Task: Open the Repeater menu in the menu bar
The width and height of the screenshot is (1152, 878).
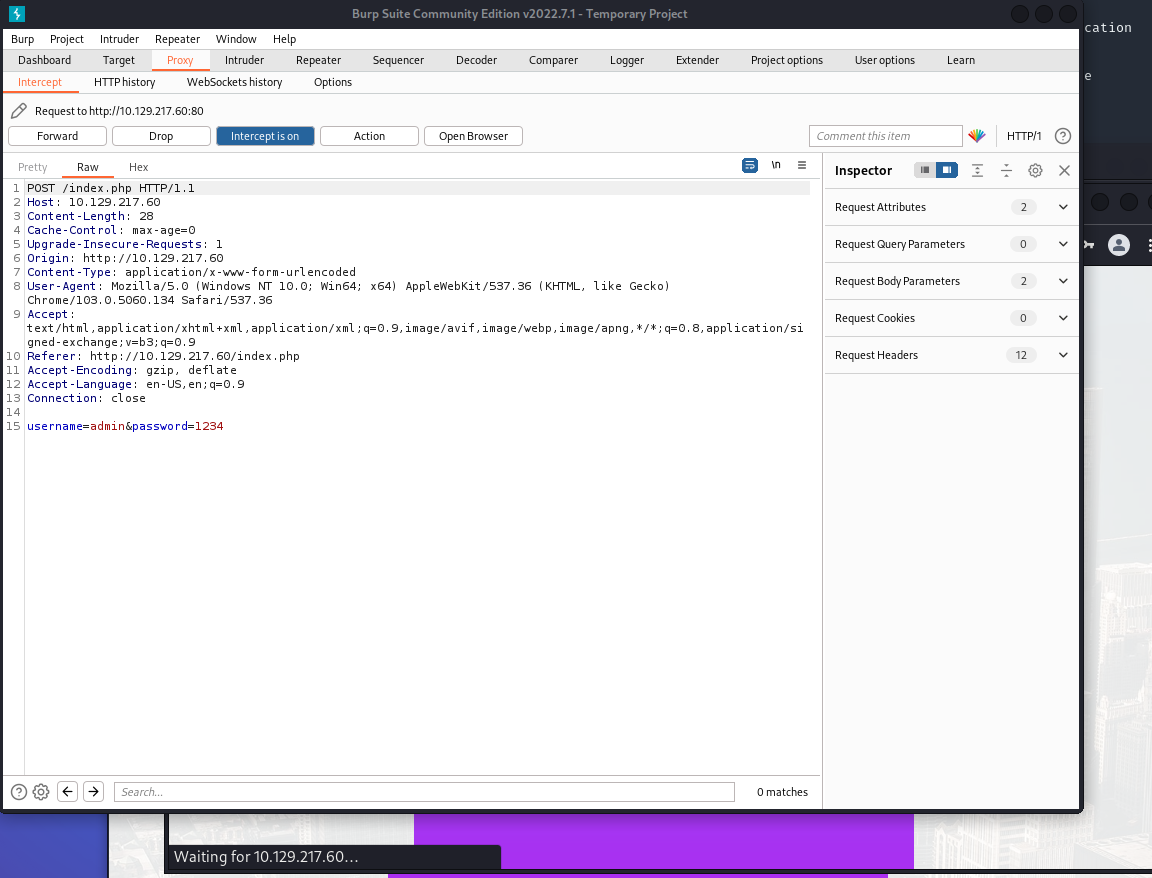Action: pos(177,39)
